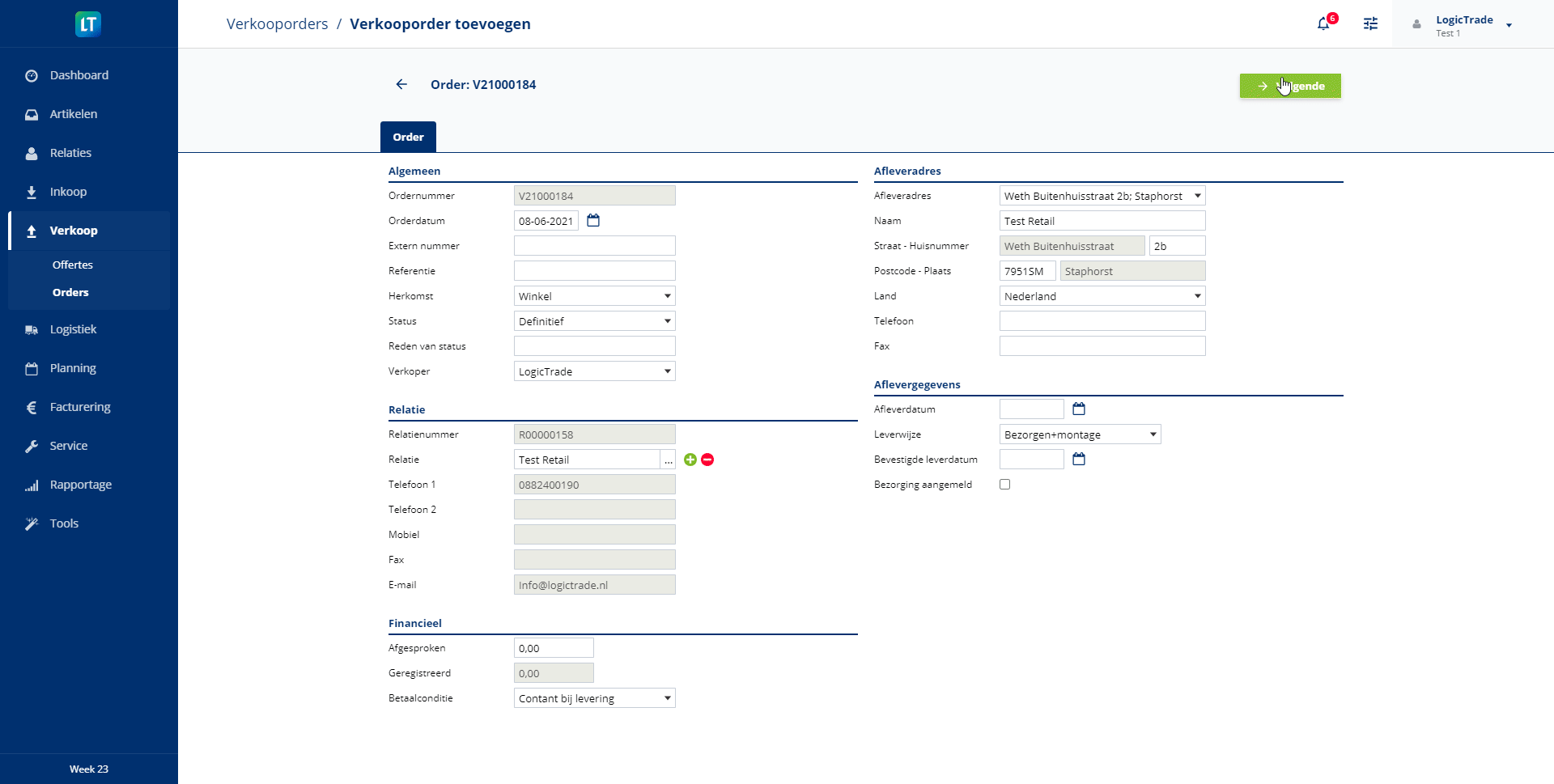The width and height of the screenshot is (1554, 784).
Task: Open the Status dropdown showing Definitief
Action: (x=594, y=321)
